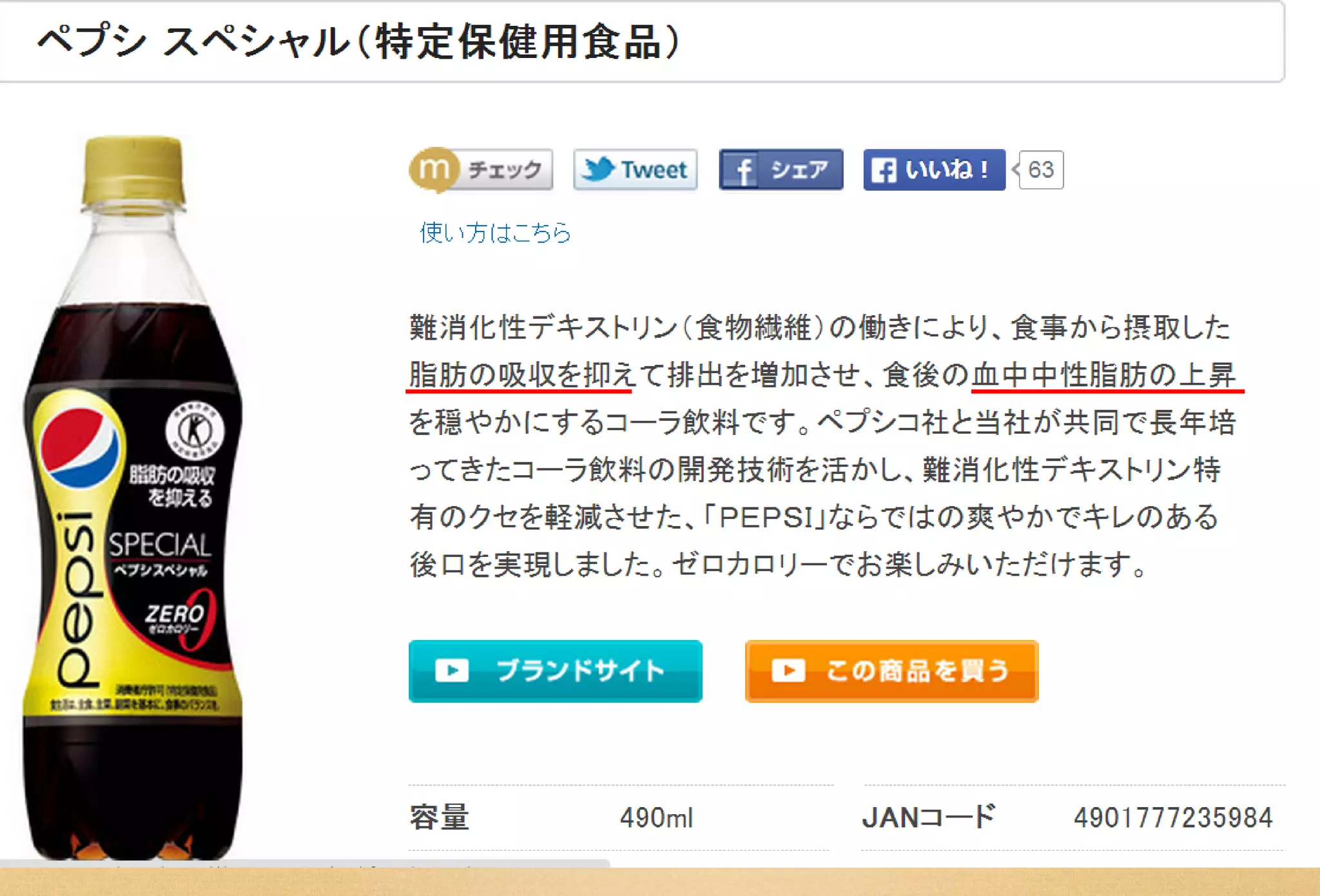Like the page with いいね！ text

point(946,170)
